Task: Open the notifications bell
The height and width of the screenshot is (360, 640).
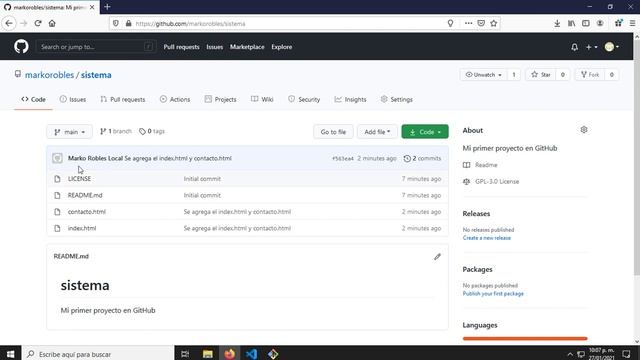Action: (574, 47)
